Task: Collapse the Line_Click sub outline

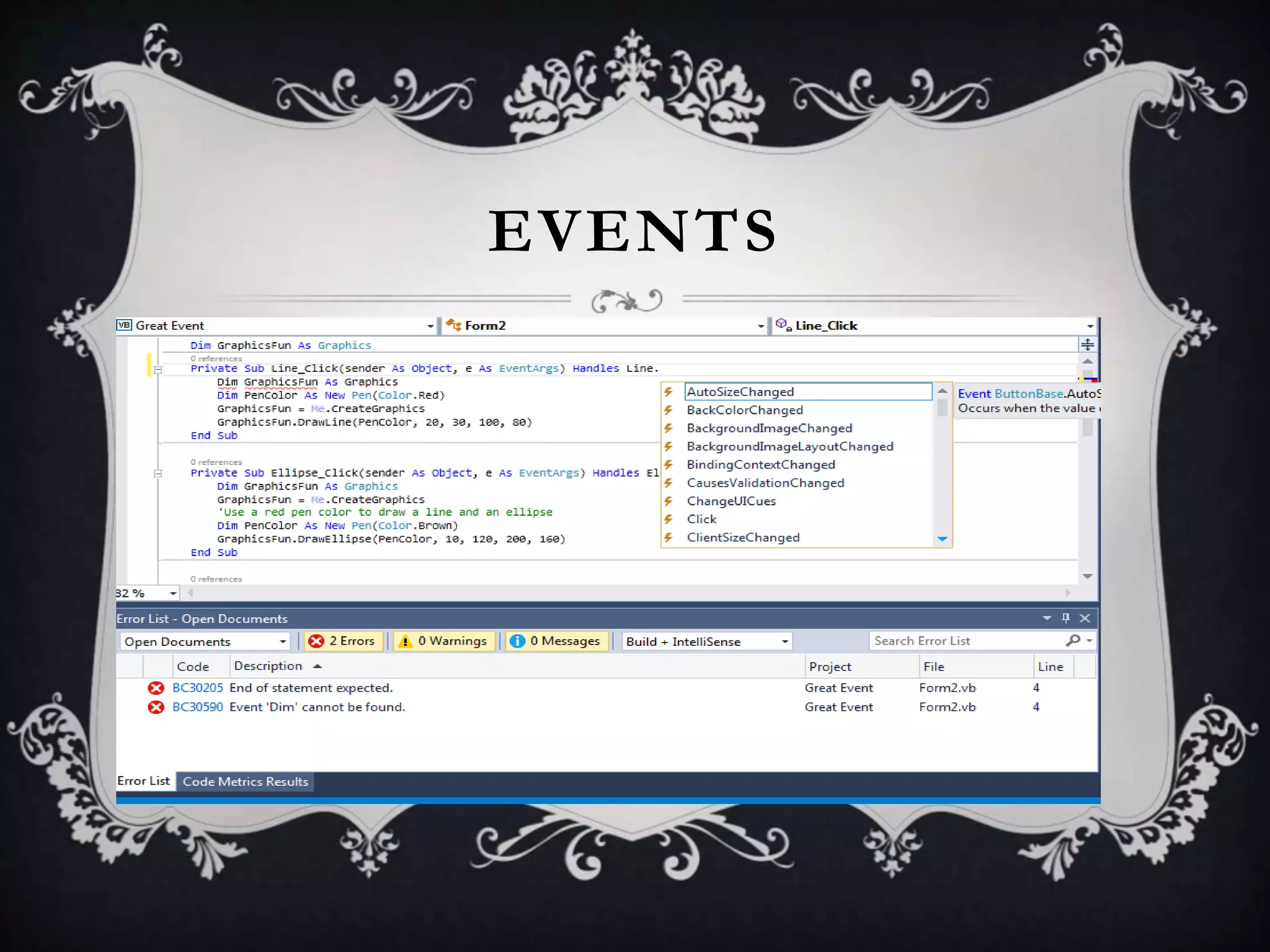Action: [158, 370]
